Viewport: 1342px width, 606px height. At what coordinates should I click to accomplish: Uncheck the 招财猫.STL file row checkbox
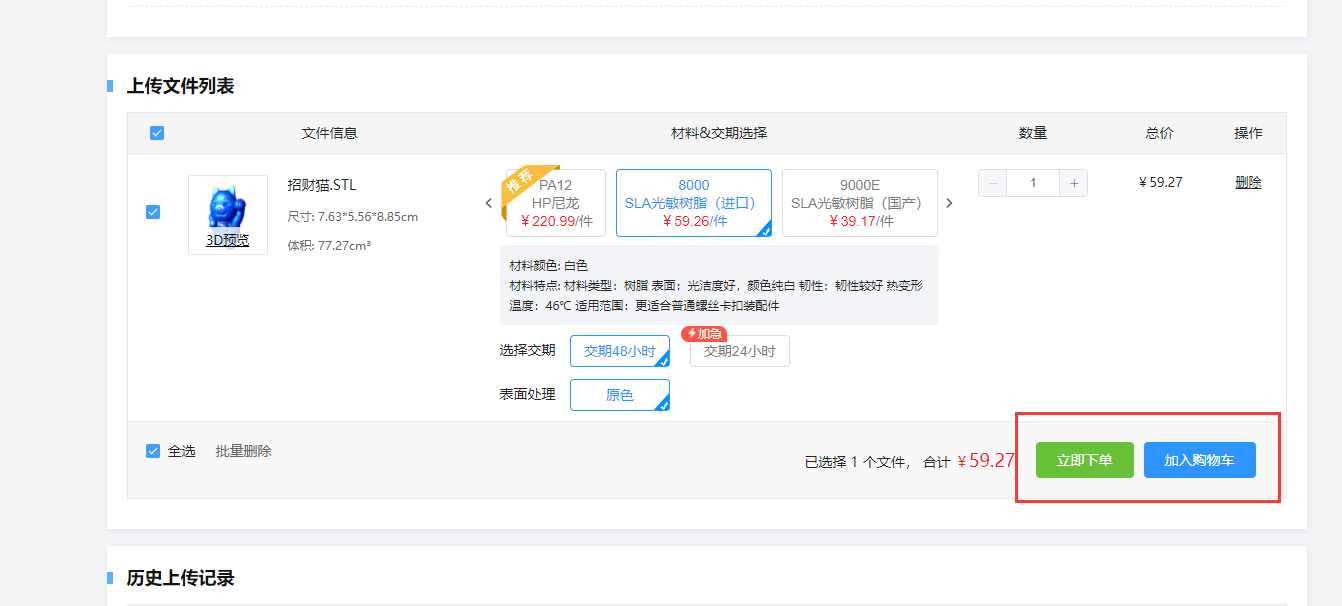click(153, 212)
